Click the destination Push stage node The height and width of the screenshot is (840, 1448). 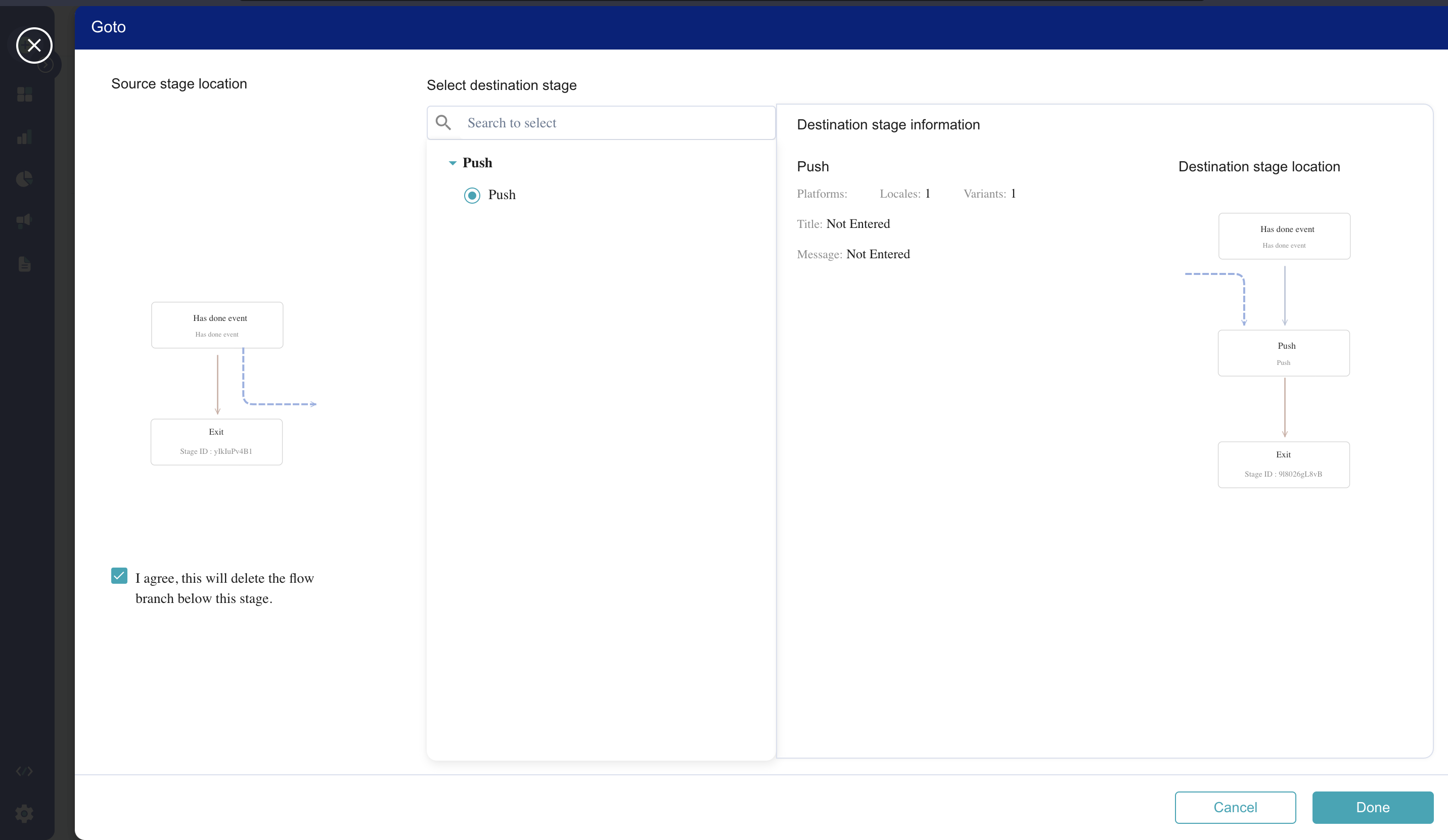[1284, 353]
